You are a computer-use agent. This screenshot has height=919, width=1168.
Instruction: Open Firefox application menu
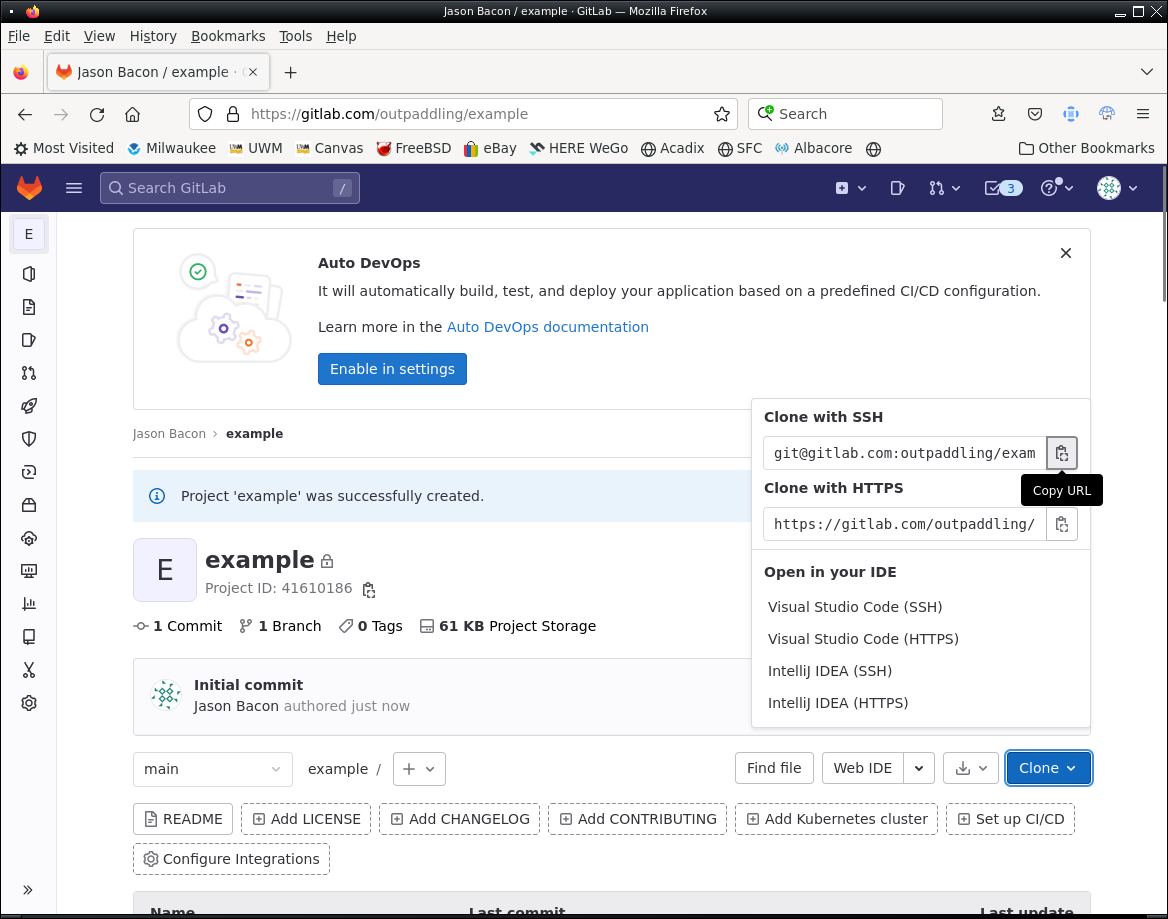click(1143, 114)
